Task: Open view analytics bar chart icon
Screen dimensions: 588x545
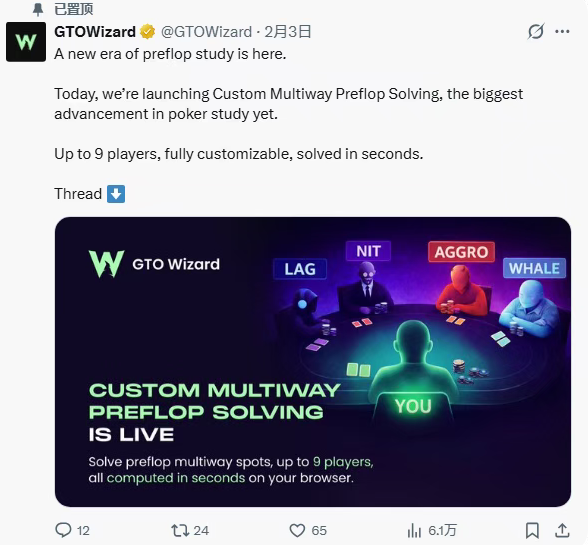Action: (x=414, y=530)
